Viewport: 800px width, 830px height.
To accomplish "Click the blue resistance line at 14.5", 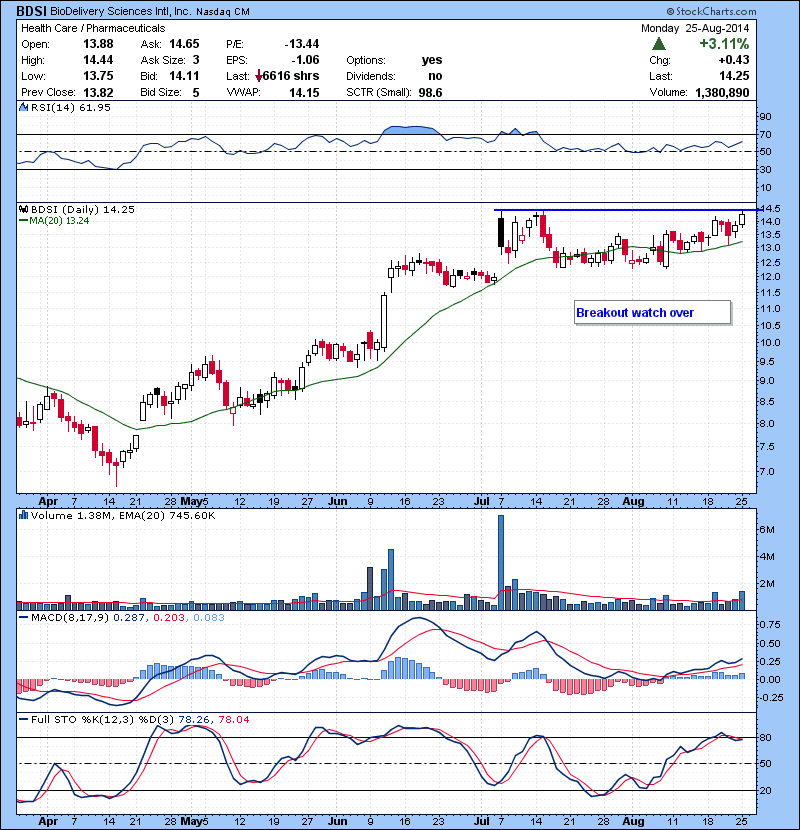I will click(x=628, y=210).
